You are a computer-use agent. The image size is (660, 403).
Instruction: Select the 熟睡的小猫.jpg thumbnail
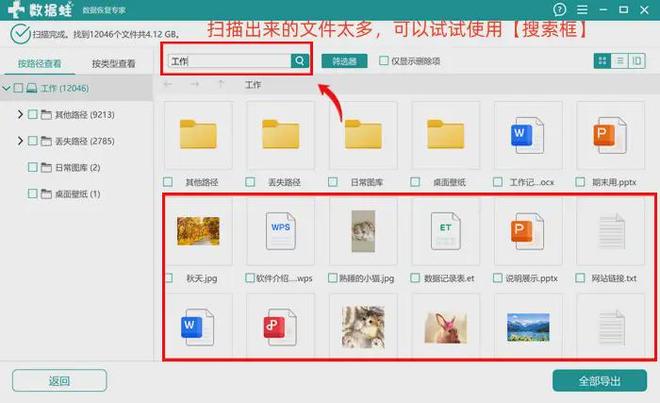tap(363, 231)
